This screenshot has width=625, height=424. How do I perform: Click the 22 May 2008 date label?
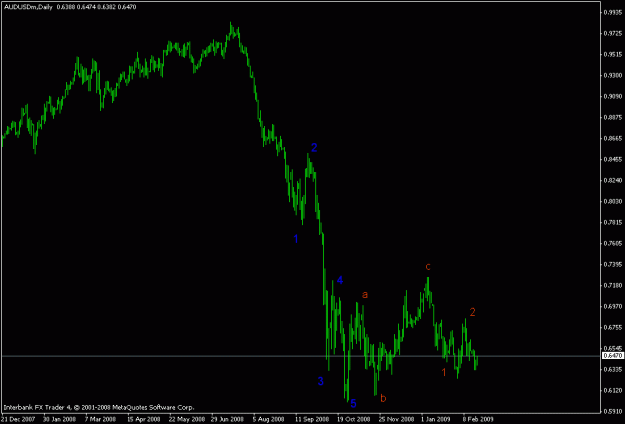coord(187,419)
